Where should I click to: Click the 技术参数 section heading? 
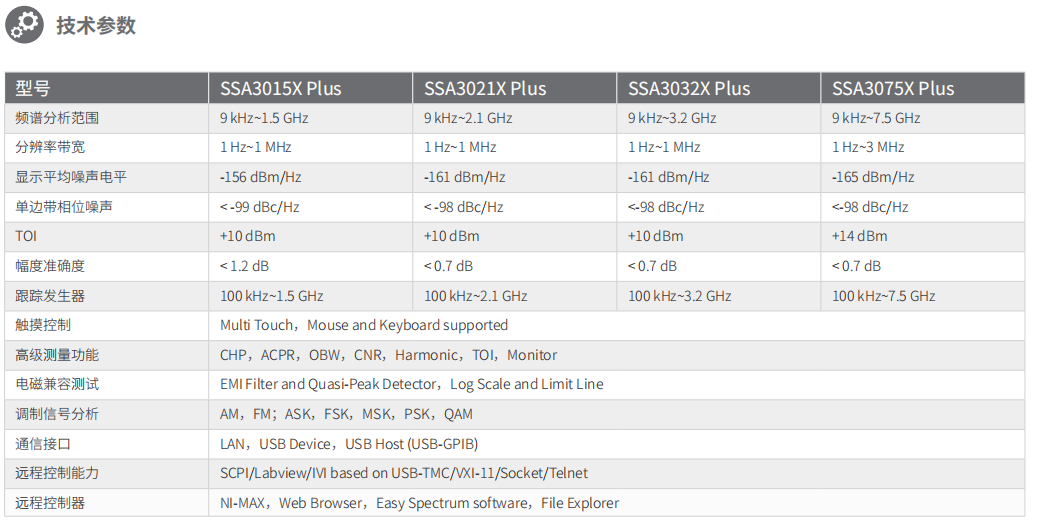pyautogui.click(x=96, y=26)
